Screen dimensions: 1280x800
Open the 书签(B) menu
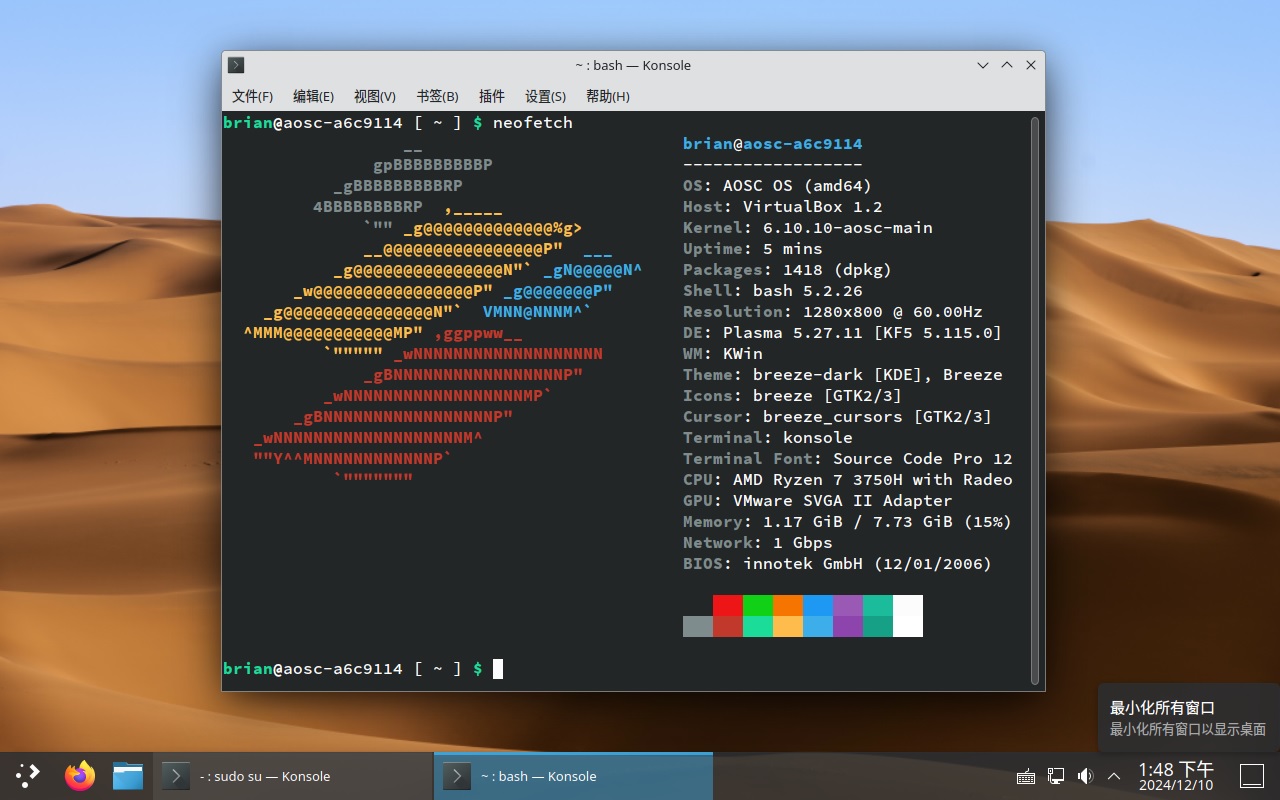click(x=437, y=96)
